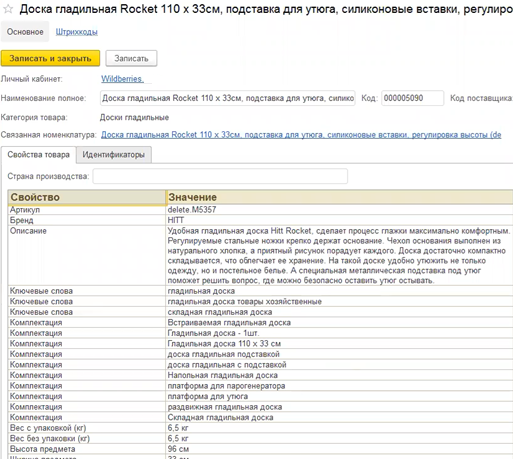This screenshot has width=513, height=464.
Task: Select the Описание property cell
Action: [x=87, y=255]
